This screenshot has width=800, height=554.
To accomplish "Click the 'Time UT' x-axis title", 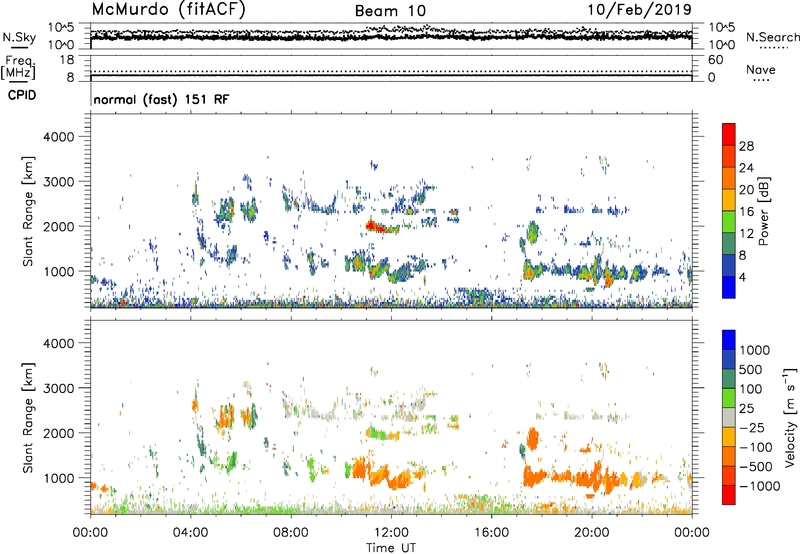I will coord(391,548).
